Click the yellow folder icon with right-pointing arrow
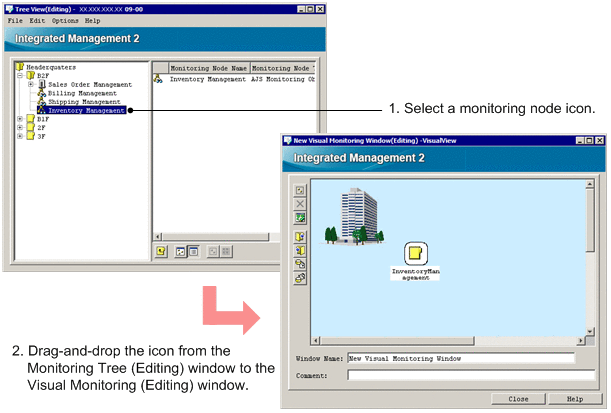The height and width of the screenshot is (413, 611). coord(300,237)
